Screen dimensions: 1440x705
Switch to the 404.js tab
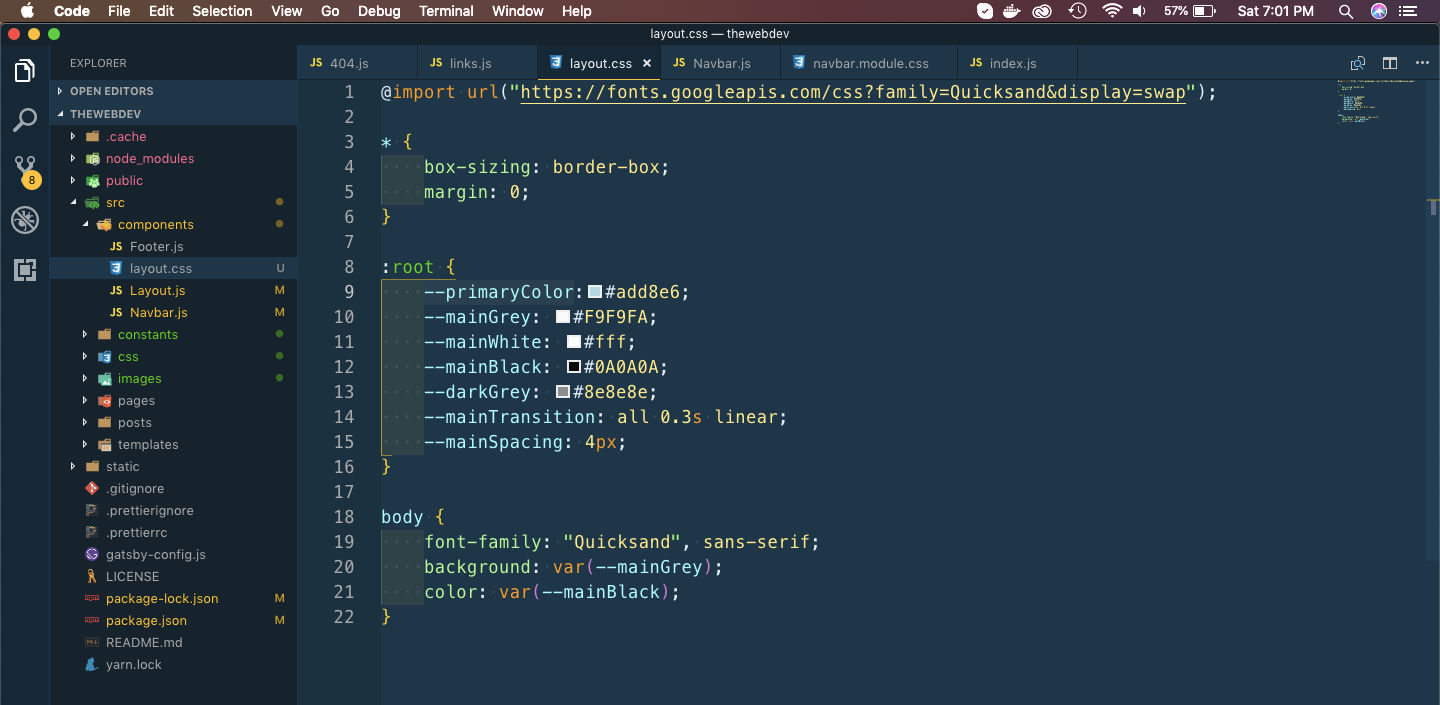[x=357, y=63]
